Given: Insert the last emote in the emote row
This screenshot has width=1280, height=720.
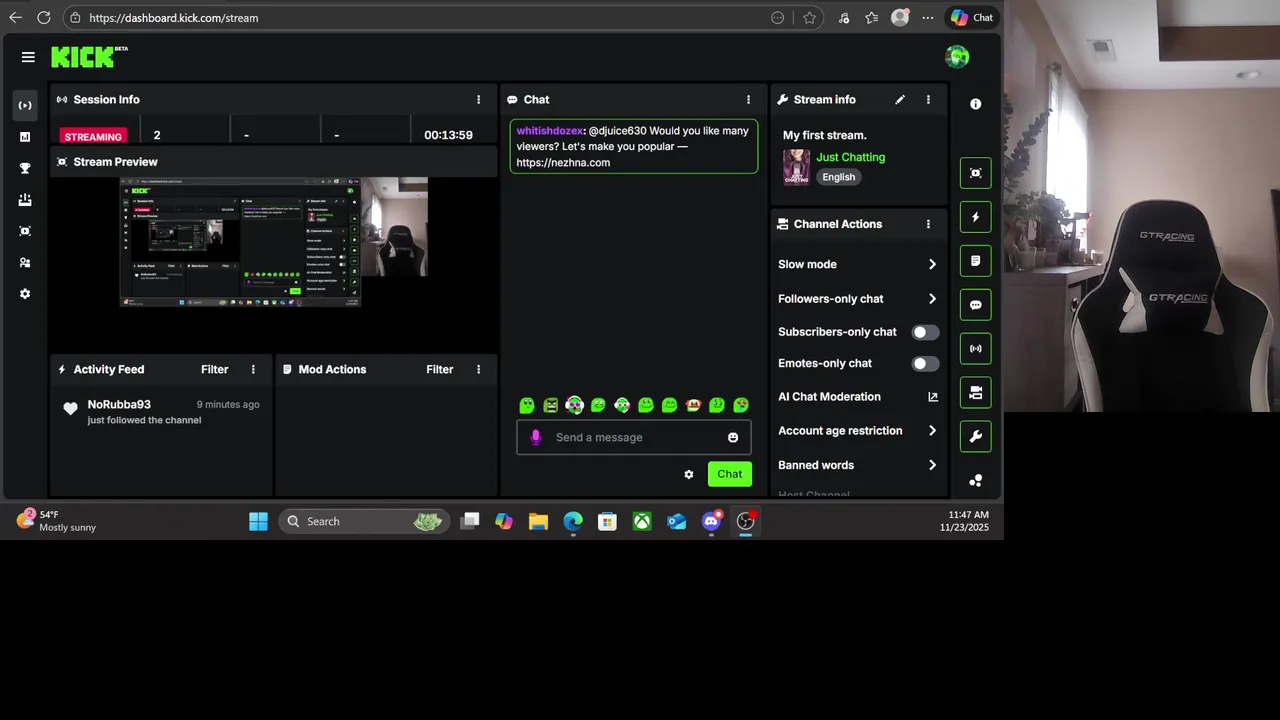Looking at the screenshot, I should point(741,405).
